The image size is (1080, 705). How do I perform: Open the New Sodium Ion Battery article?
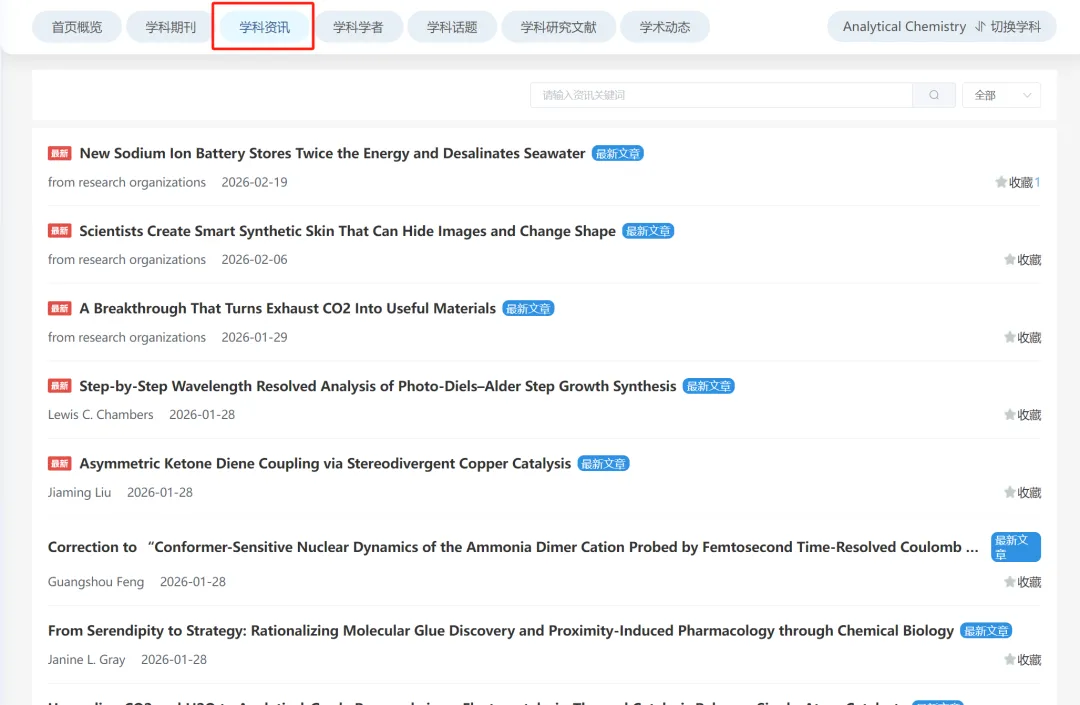tap(332, 154)
